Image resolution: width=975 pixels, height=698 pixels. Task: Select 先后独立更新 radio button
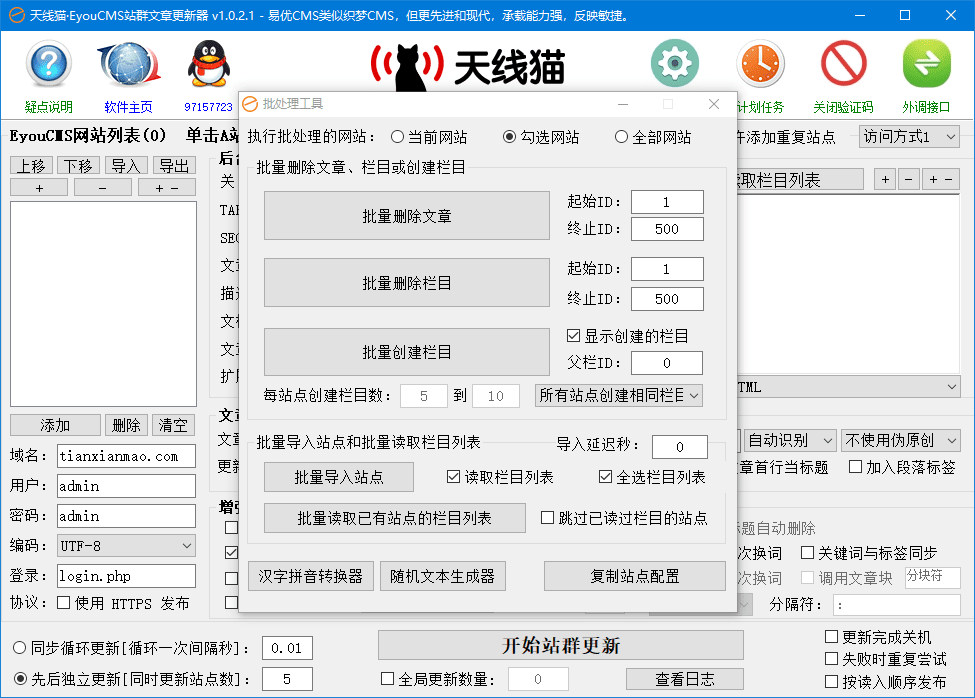19,679
